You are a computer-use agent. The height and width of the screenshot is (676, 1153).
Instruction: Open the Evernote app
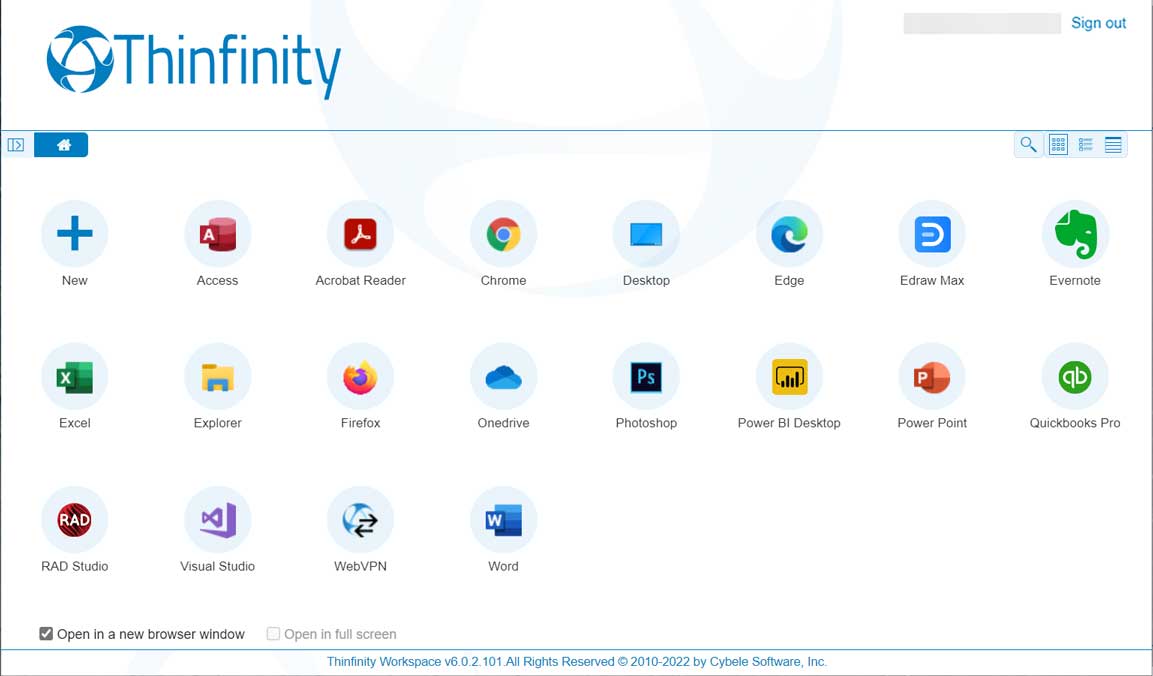(1075, 234)
